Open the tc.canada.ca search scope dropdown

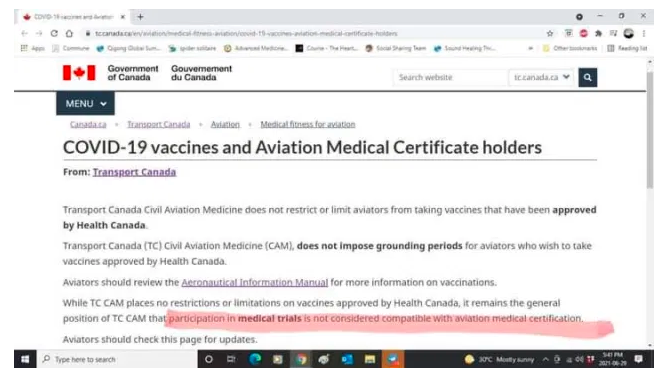coord(541,77)
